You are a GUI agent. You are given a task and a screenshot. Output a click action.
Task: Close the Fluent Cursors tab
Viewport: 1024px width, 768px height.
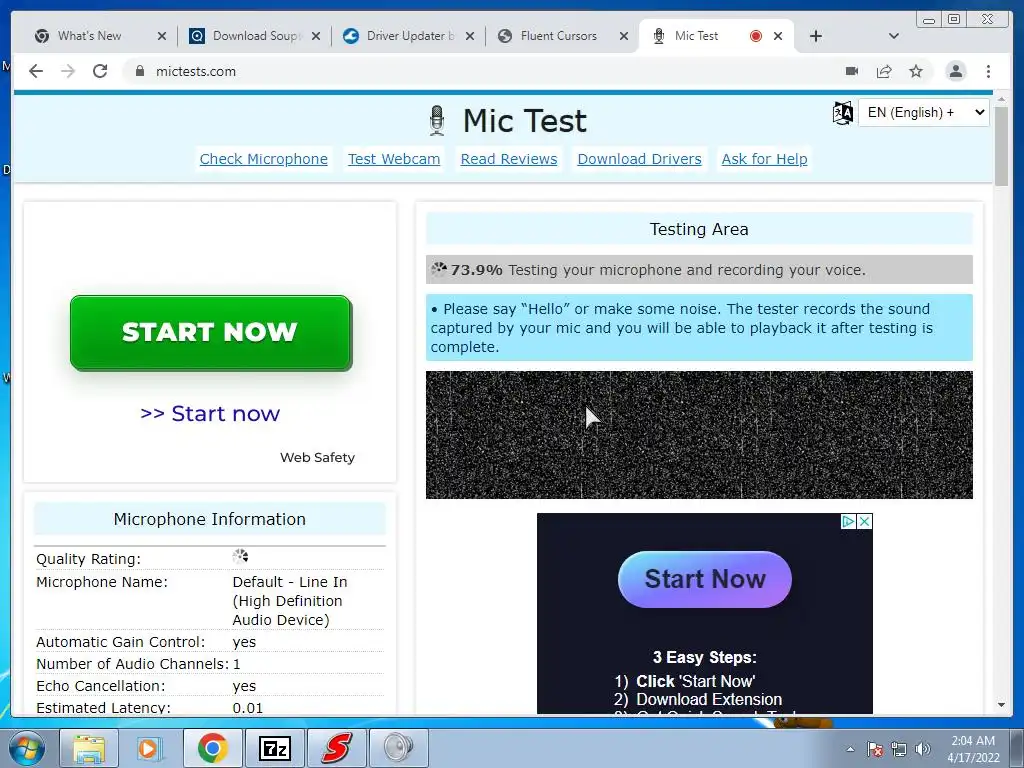[624, 36]
